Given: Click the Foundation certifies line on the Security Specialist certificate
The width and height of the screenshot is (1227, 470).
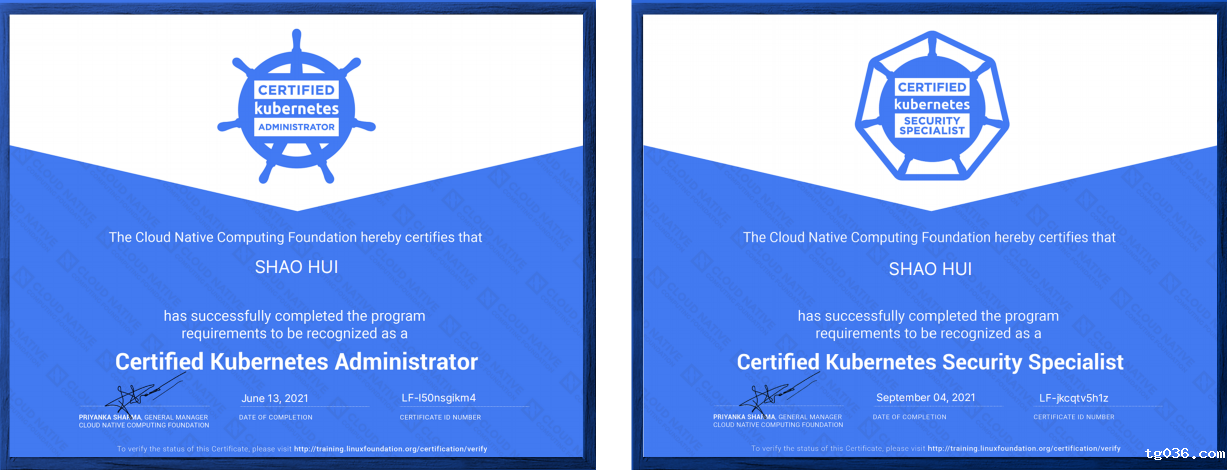Looking at the screenshot, I should [x=929, y=237].
